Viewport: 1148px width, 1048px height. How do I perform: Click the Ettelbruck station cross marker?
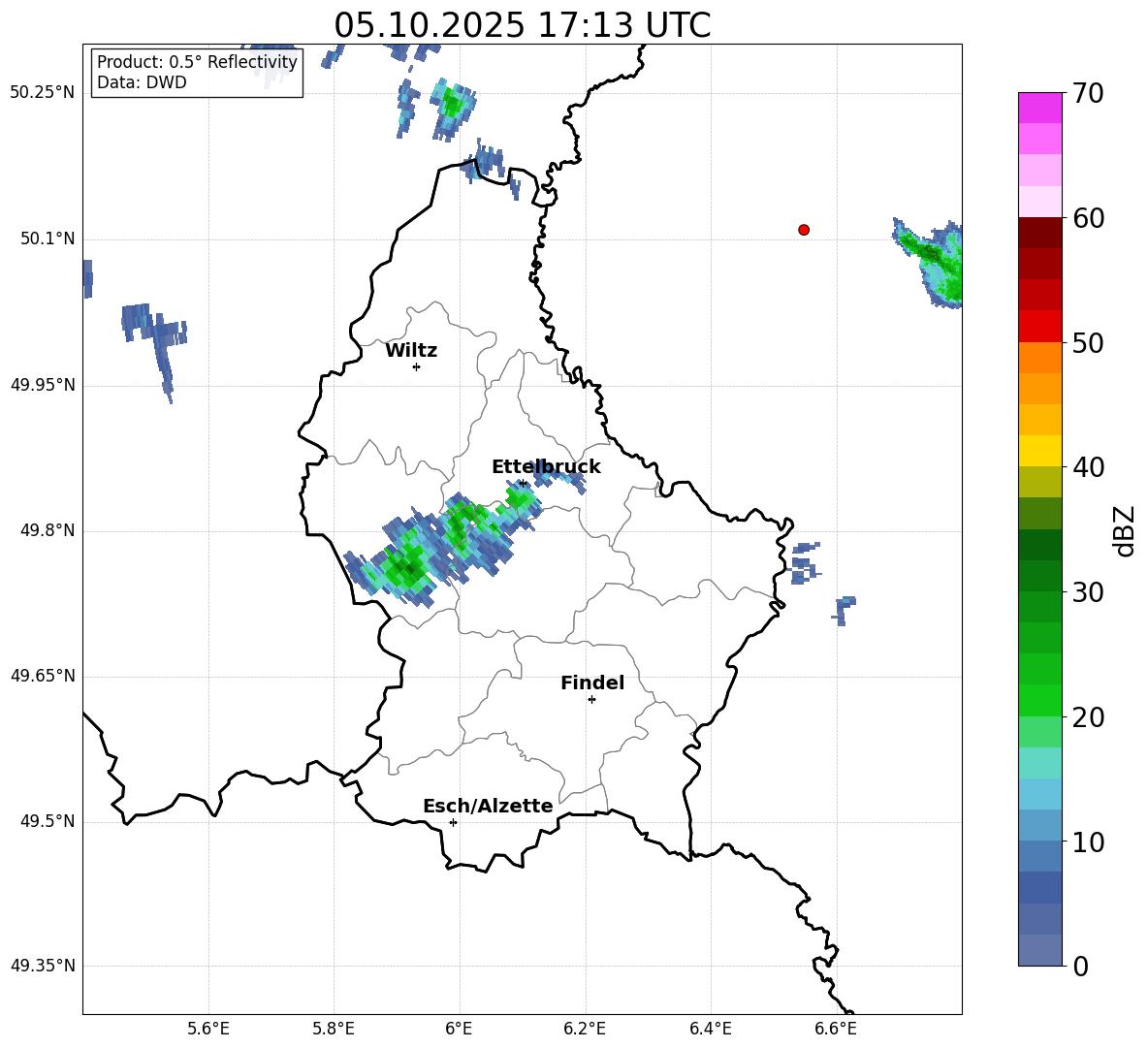click(523, 483)
